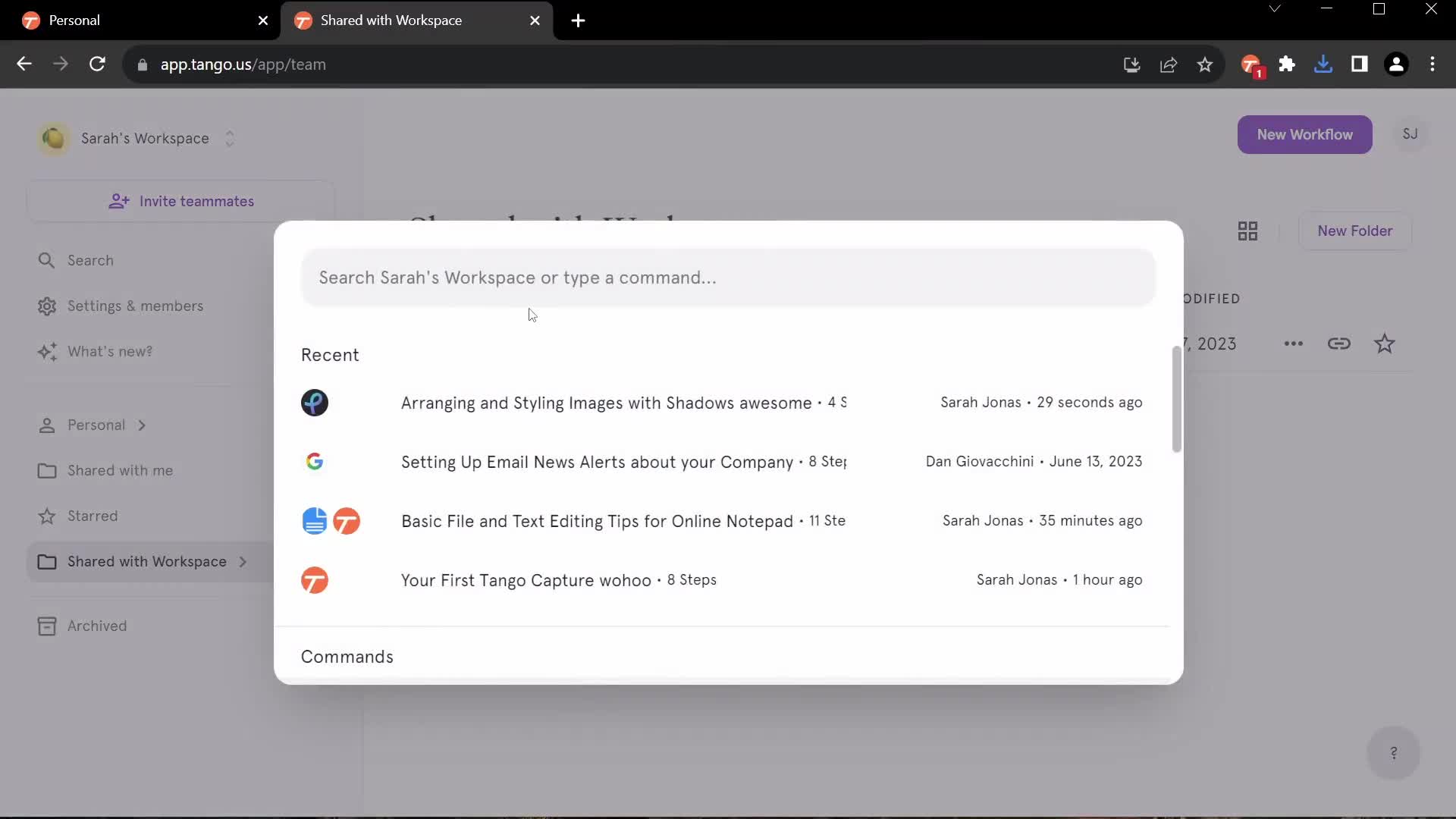The image size is (1456, 819).
Task: Open a new browser tab
Action: pyautogui.click(x=579, y=20)
